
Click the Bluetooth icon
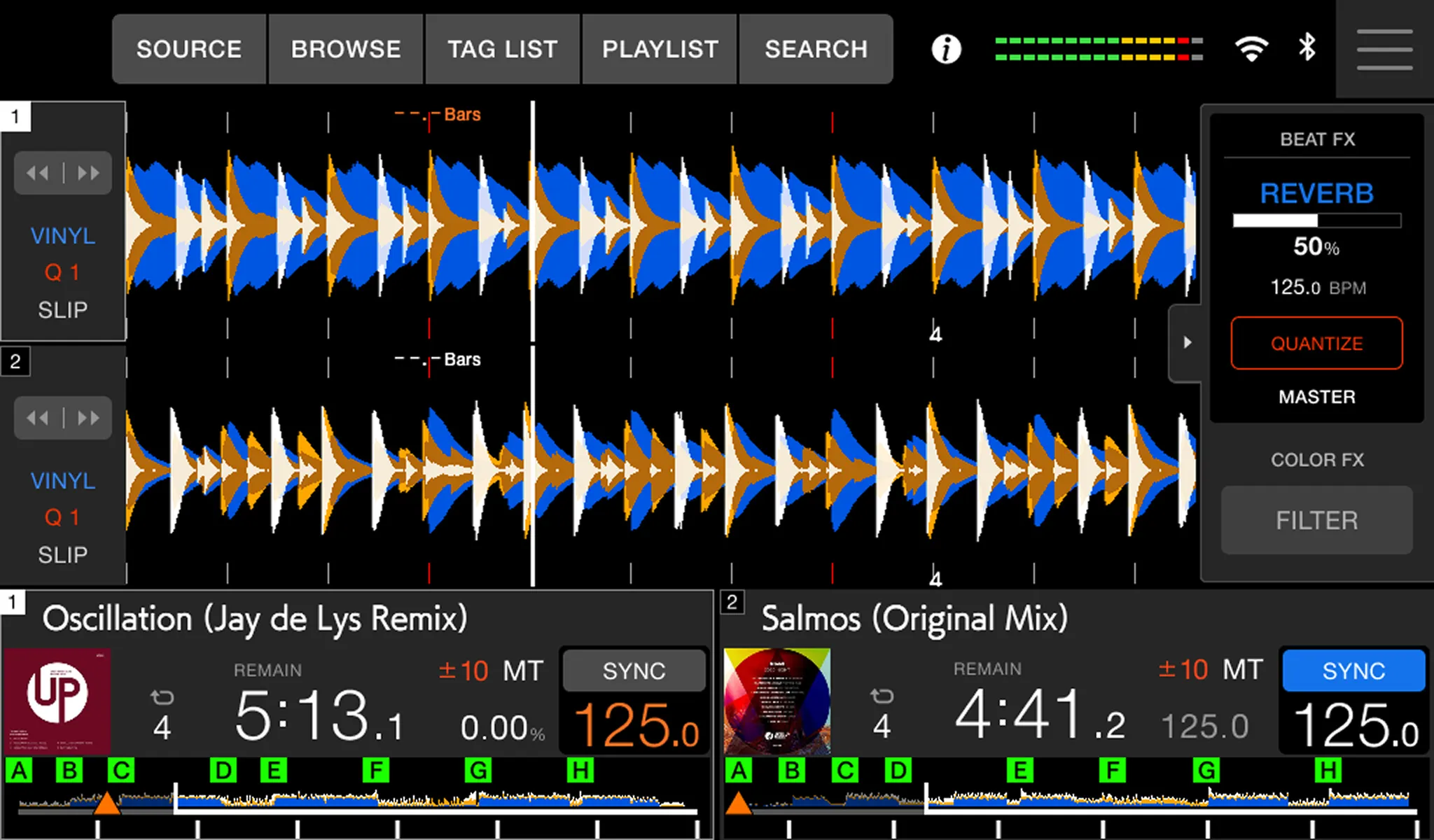click(x=1307, y=48)
